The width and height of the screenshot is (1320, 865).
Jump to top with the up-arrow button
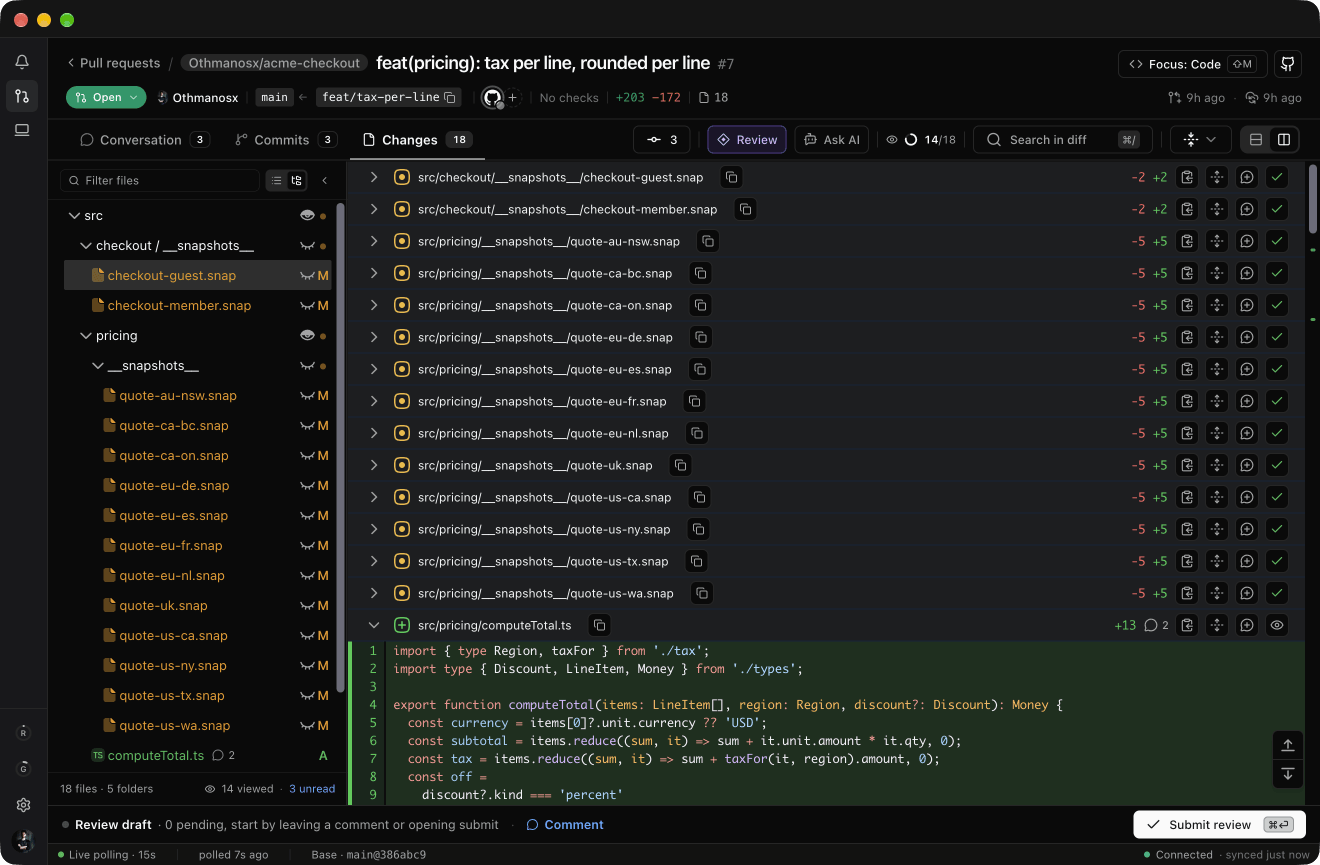1288,745
